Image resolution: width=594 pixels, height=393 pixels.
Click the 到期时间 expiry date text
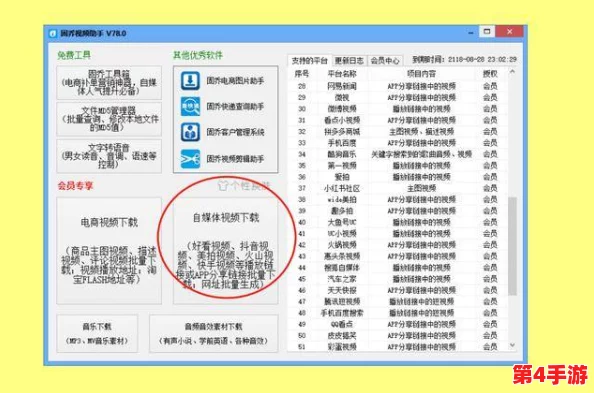coord(465,59)
